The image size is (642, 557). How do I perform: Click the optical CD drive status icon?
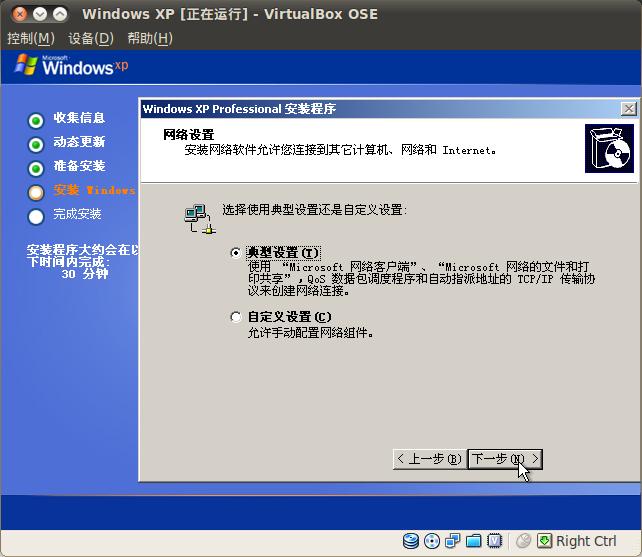coord(432,541)
